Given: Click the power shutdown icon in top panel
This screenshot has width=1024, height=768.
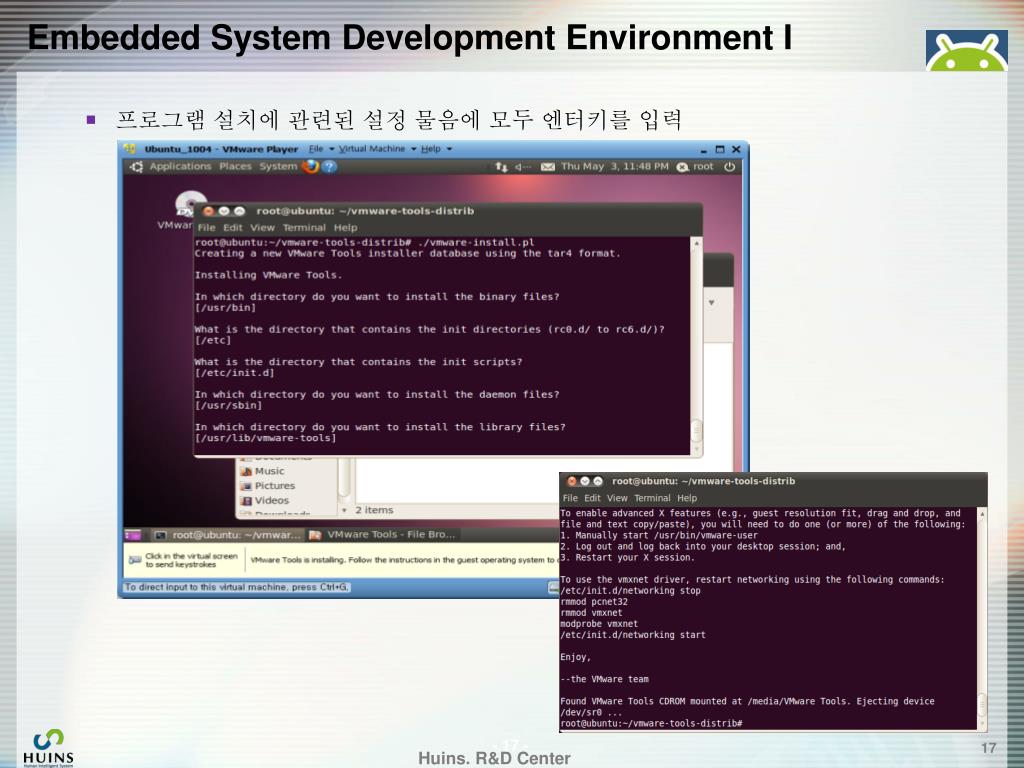Looking at the screenshot, I should [x=729, y=167].
